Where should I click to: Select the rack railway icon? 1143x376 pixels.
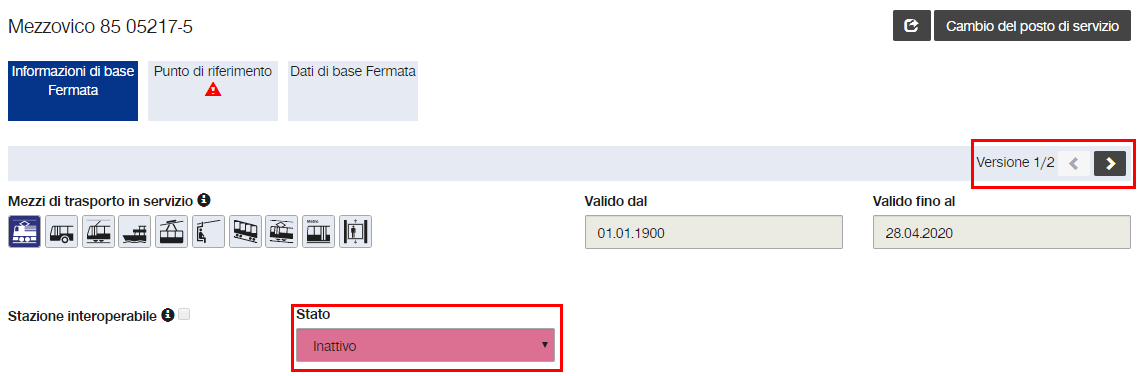coord(282,232)
